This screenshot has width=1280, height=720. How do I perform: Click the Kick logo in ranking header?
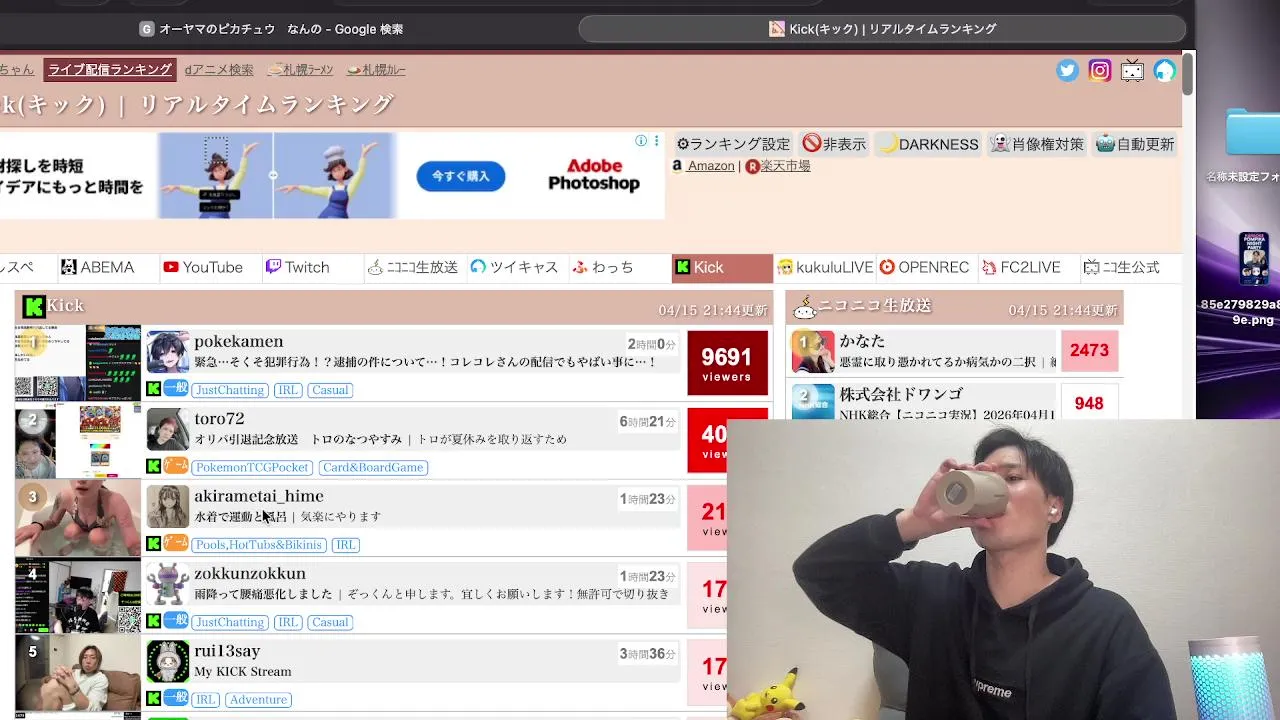pyautogui.click(x=34, y=306)
